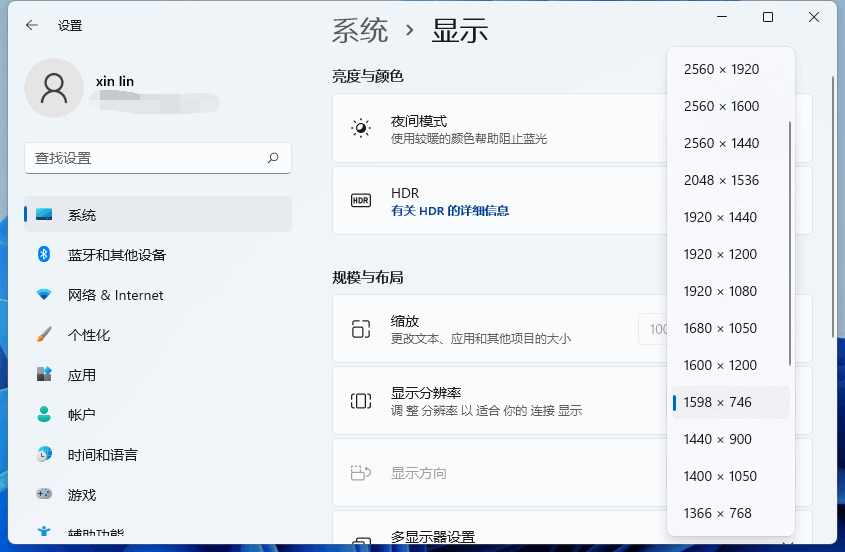Choose 1600 × 1200 resolution
The image size is (845, 552).
[731, 365]
